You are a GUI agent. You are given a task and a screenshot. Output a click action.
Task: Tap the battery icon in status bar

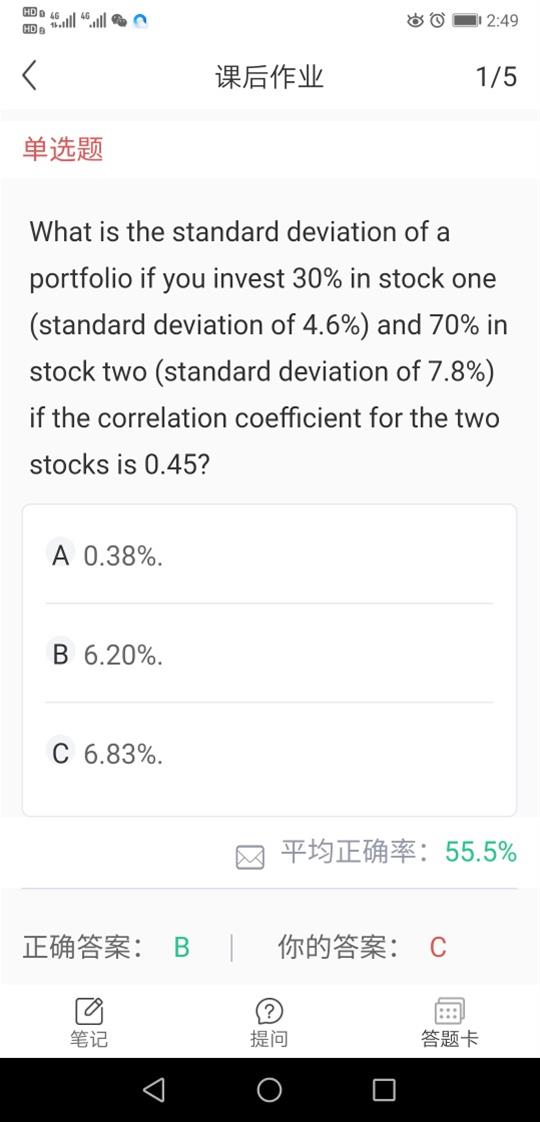[467, 20]
